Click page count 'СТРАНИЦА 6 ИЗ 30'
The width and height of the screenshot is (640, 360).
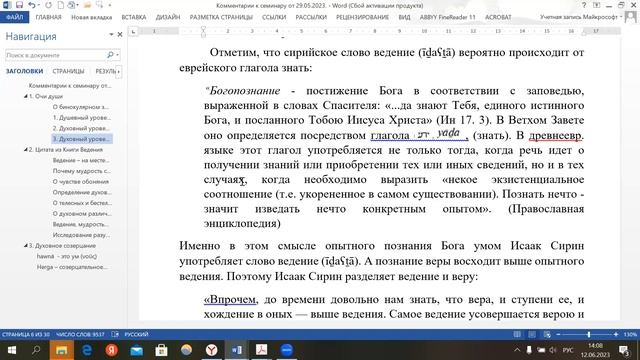coord(26,334)
